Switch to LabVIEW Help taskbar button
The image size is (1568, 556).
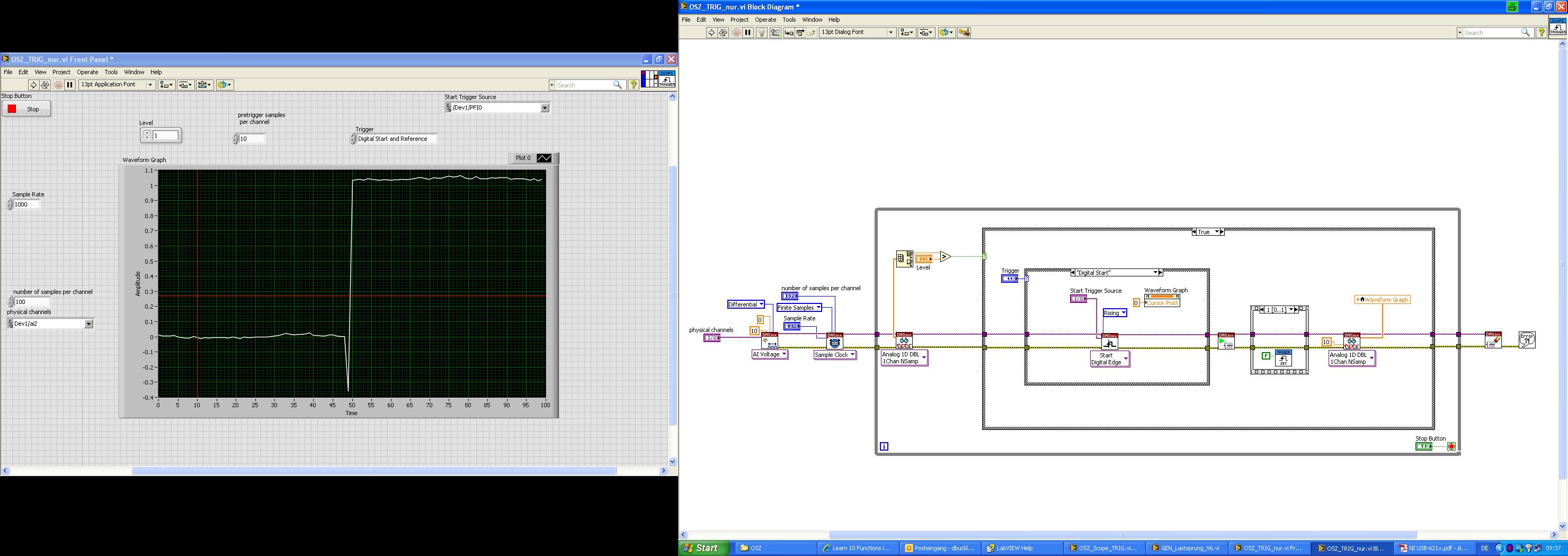pos(1014,548)
